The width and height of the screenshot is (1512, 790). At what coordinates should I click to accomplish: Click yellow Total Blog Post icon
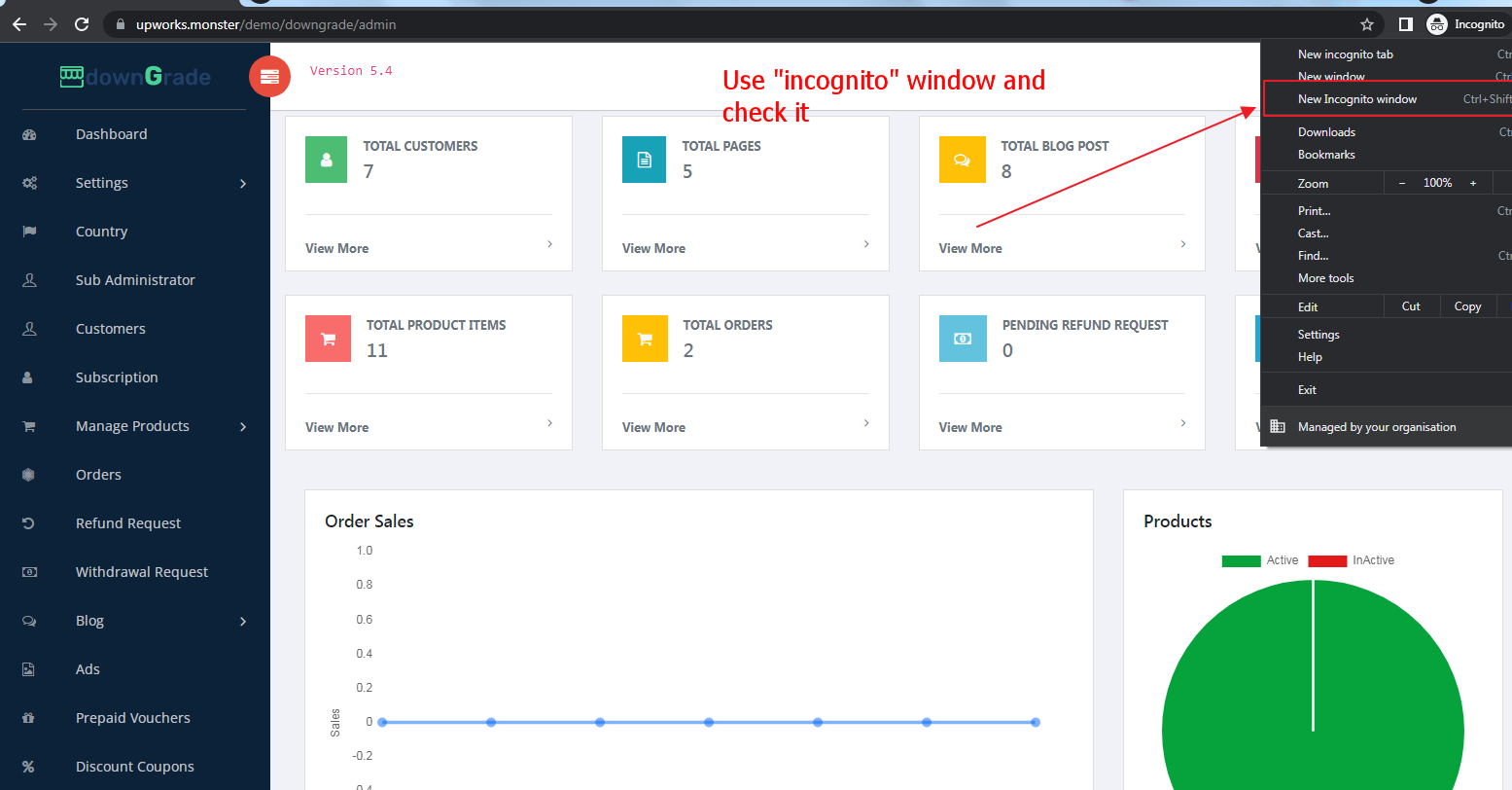[962, 160]
